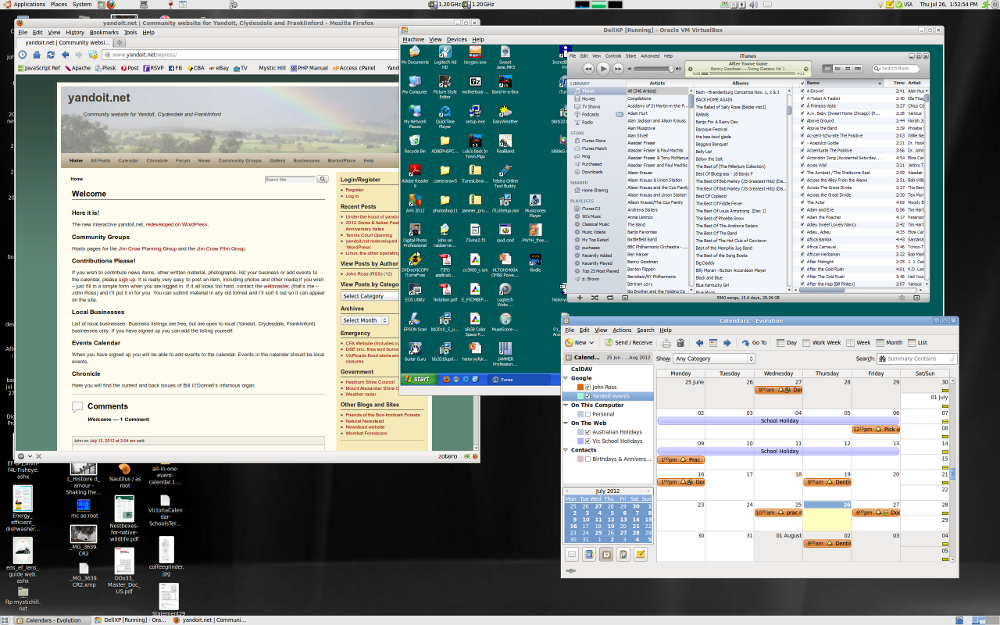The width and height of the screenshot is (1000, 625).
Task: Skip to previous track in iTunes
Action: coord(588,68)
